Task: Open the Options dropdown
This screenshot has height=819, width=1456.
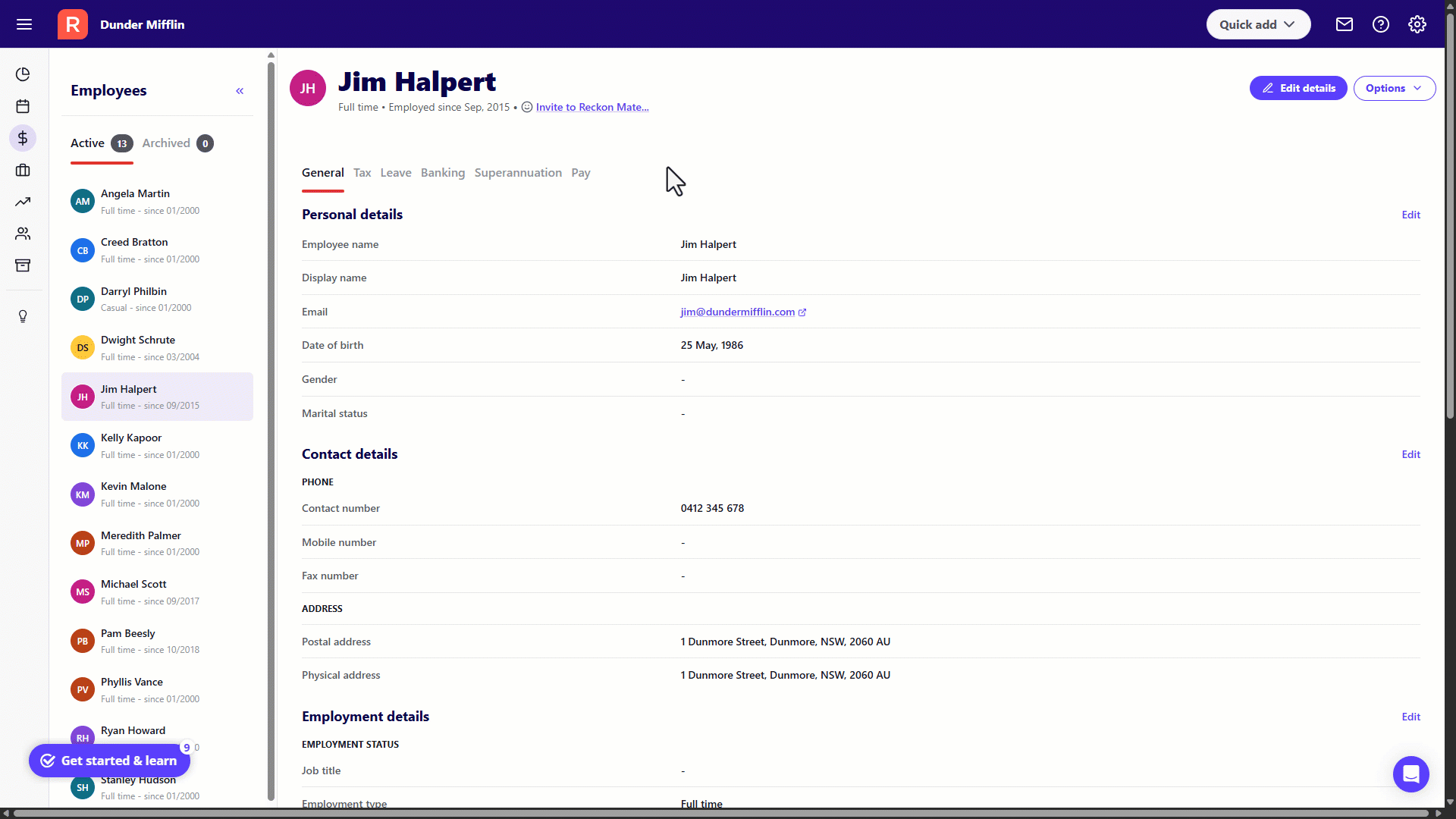Action: (1394, 88)
